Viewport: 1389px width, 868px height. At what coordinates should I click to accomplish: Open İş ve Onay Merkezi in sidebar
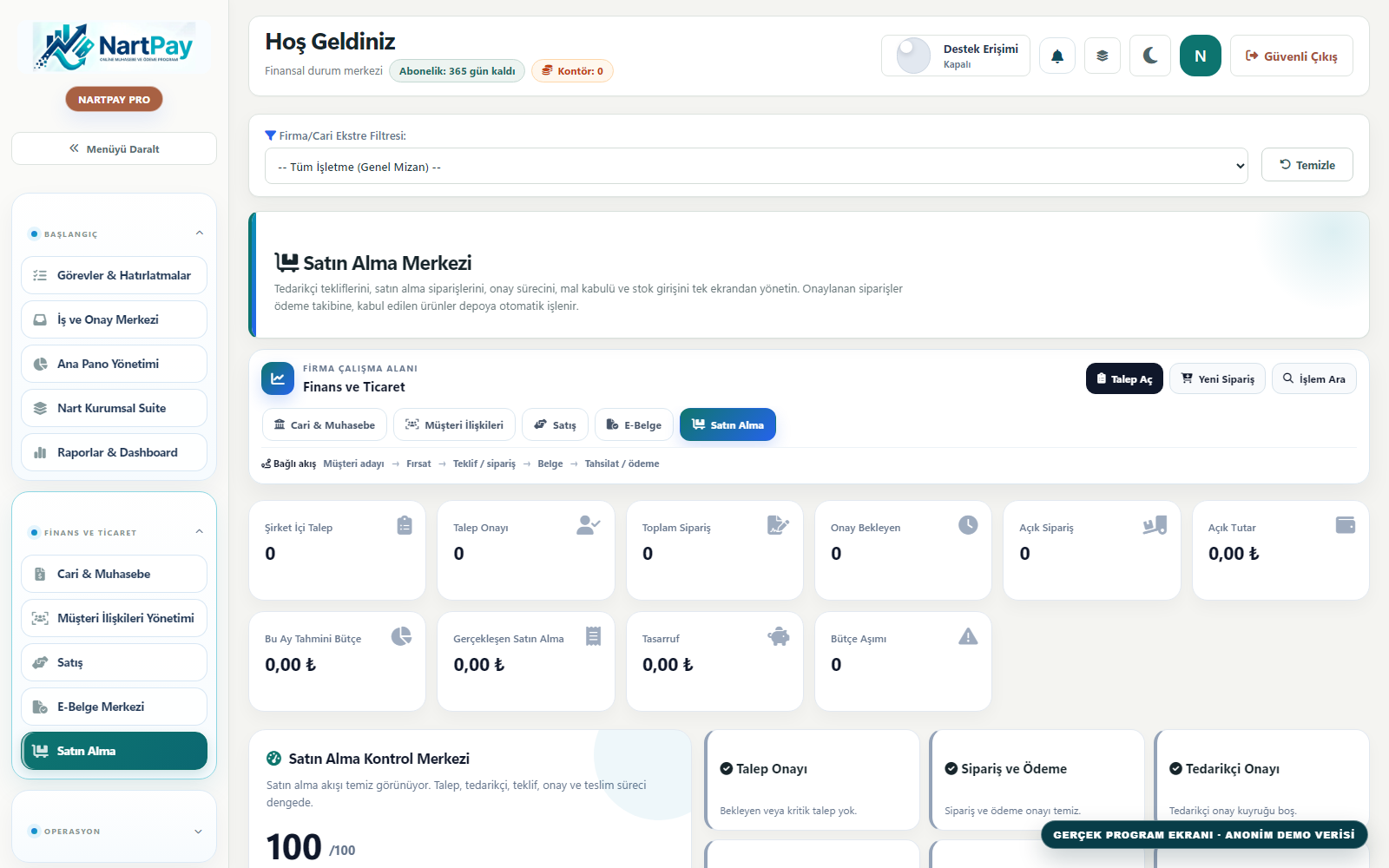[x=114, y=319]
